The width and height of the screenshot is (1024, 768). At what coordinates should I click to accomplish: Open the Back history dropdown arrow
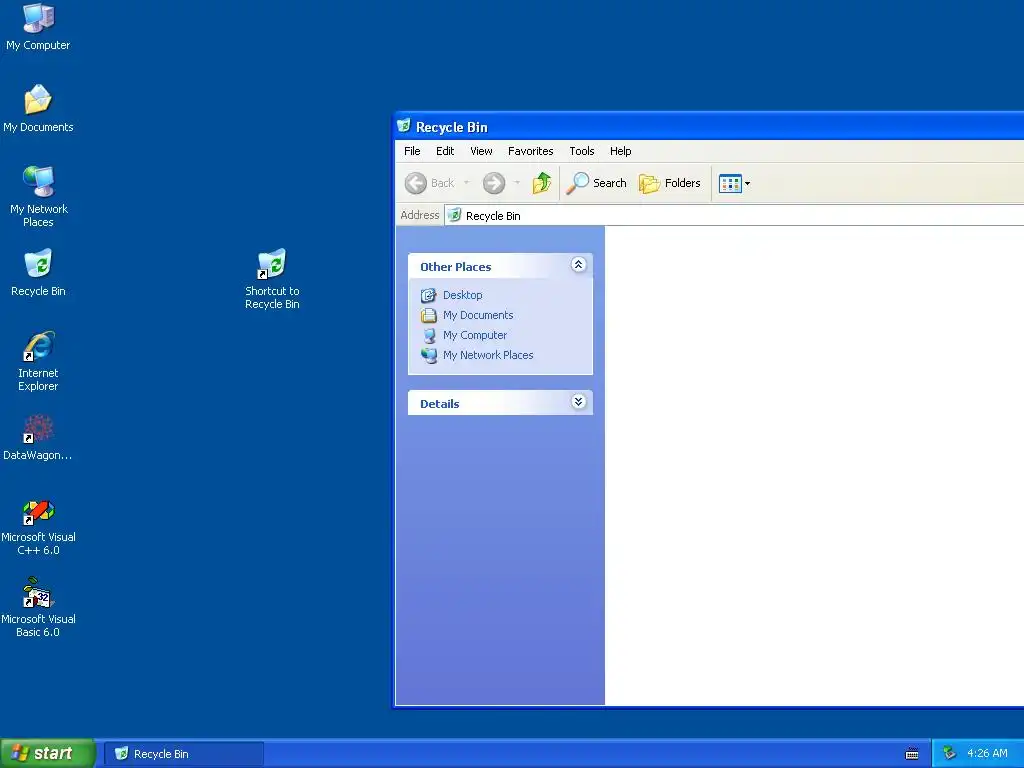pyautogui.click(x=466, y=183)
